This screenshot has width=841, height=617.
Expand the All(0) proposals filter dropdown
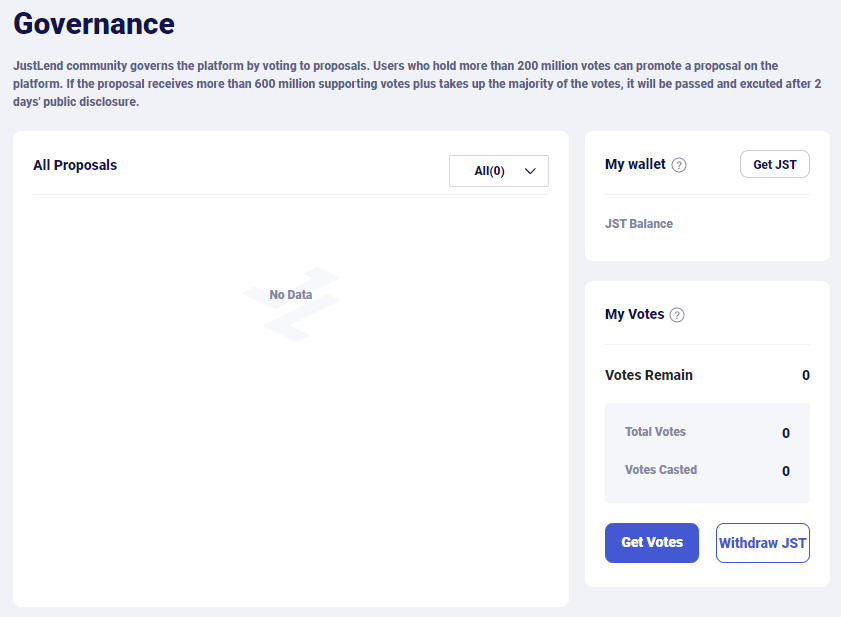[499, 171]
